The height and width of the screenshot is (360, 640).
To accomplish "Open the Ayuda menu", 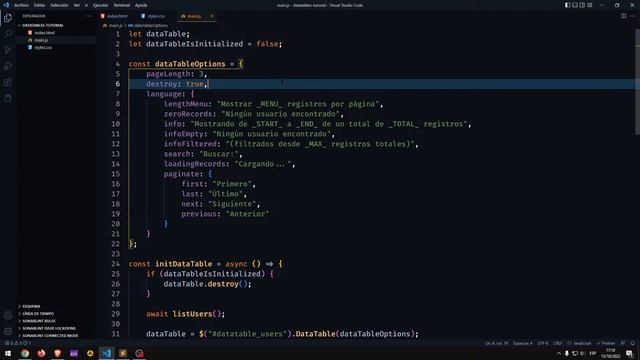I will click(141, 5).
